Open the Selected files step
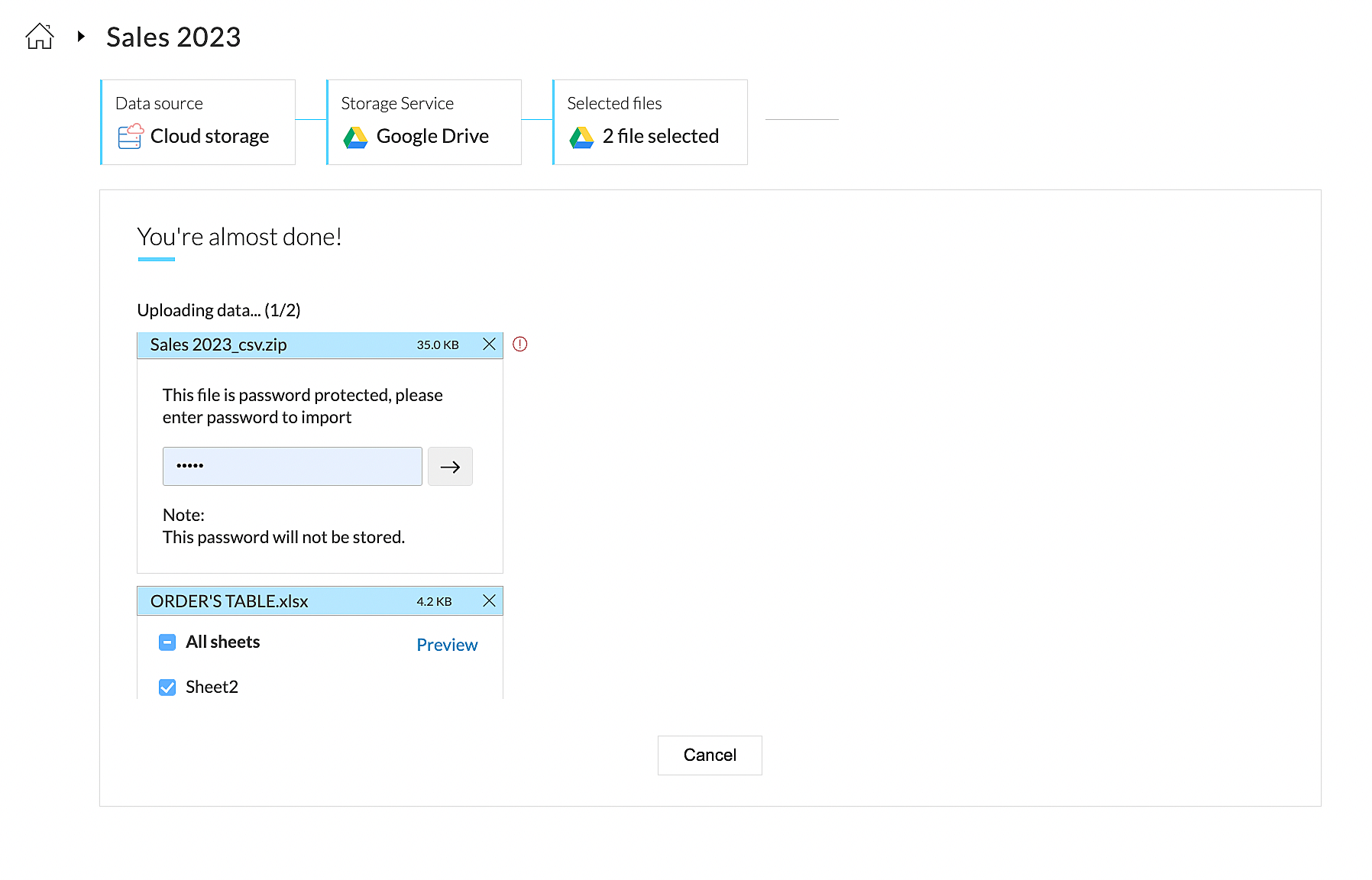 tap(650, 122)
